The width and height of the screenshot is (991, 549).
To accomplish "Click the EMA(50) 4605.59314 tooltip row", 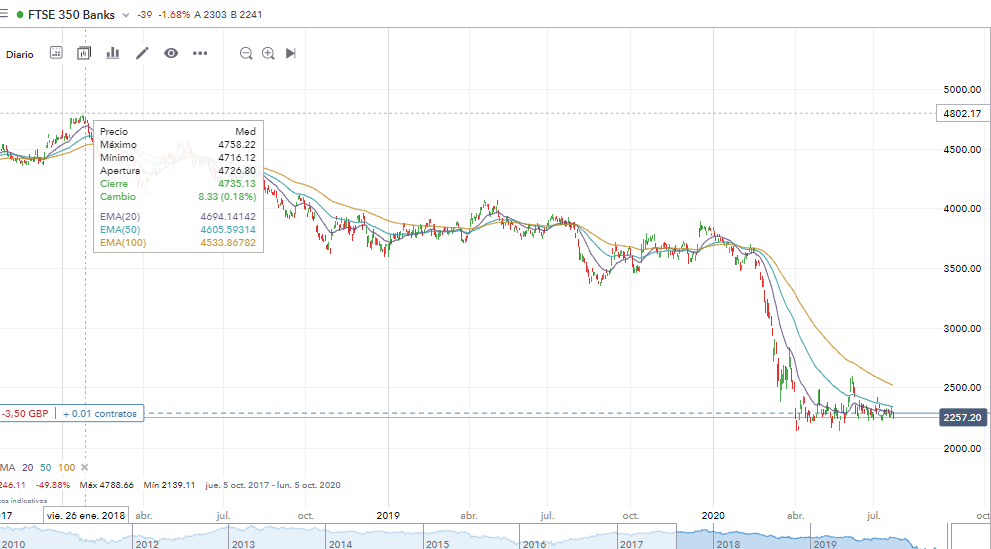I will click(178, 230).
